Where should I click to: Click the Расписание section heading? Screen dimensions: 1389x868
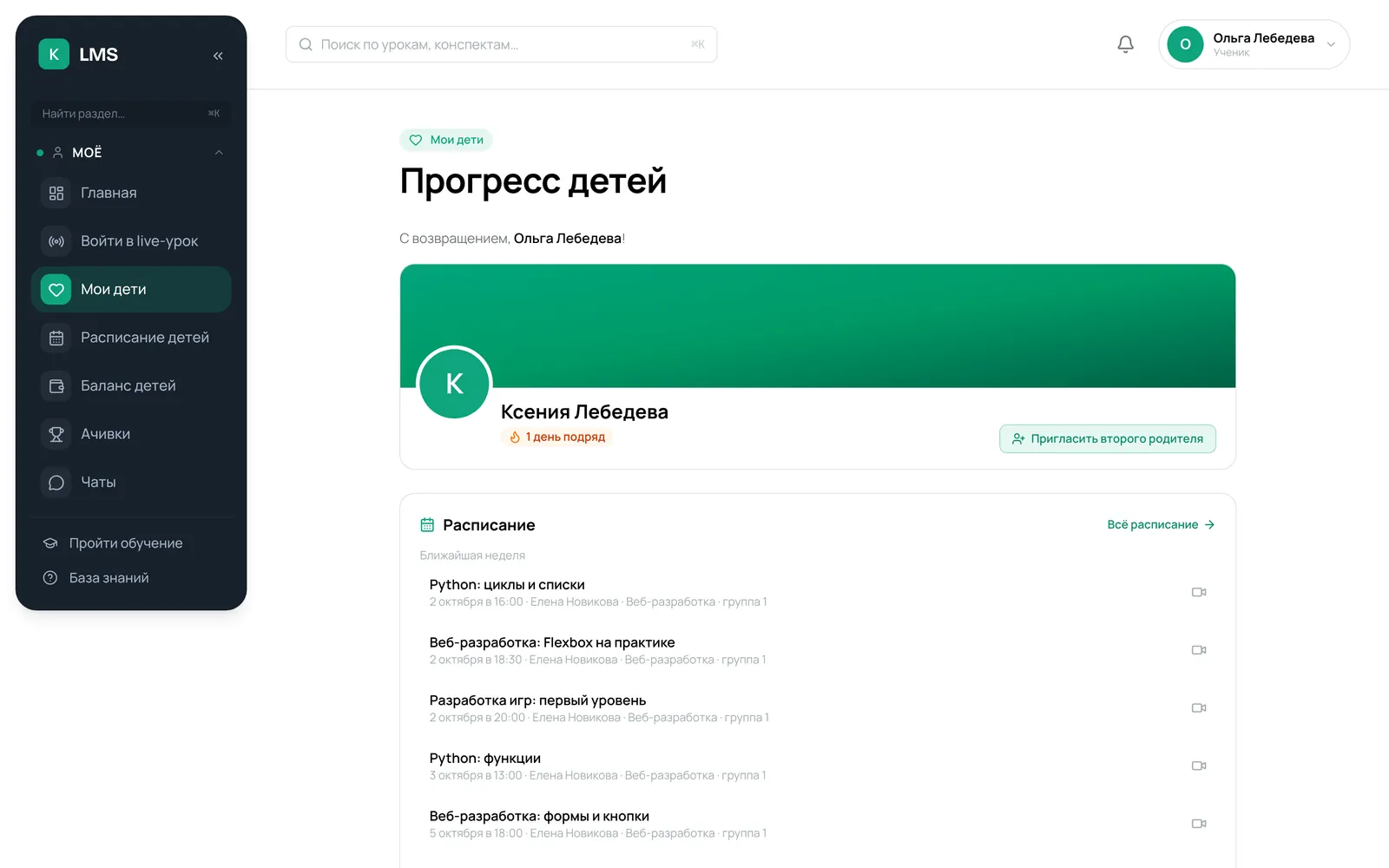pyautogui.click(x=489, y=525)
